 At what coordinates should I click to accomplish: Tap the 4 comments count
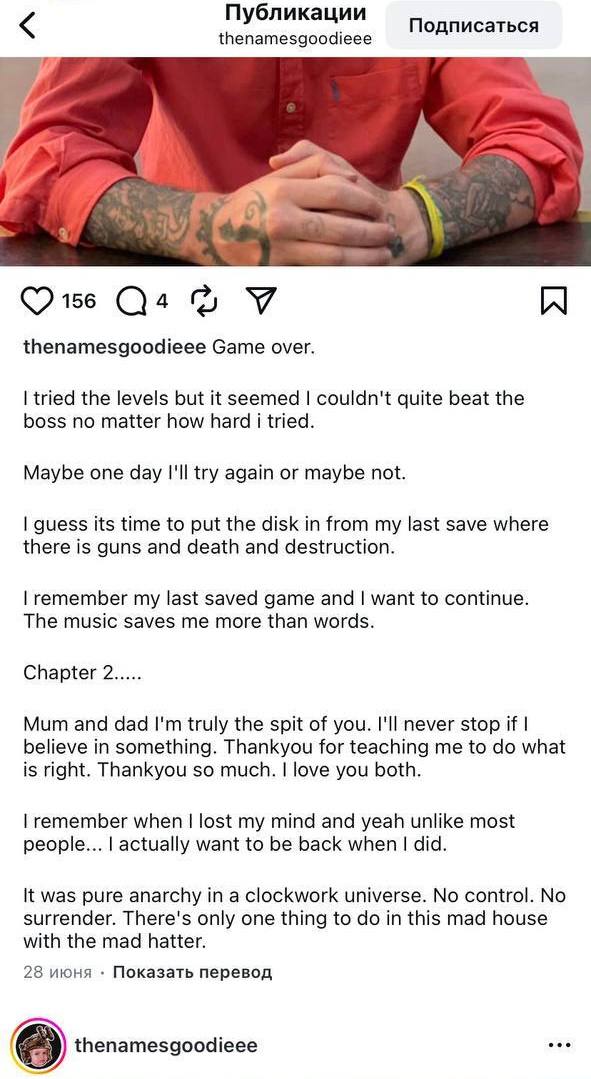tap(162, 301)
